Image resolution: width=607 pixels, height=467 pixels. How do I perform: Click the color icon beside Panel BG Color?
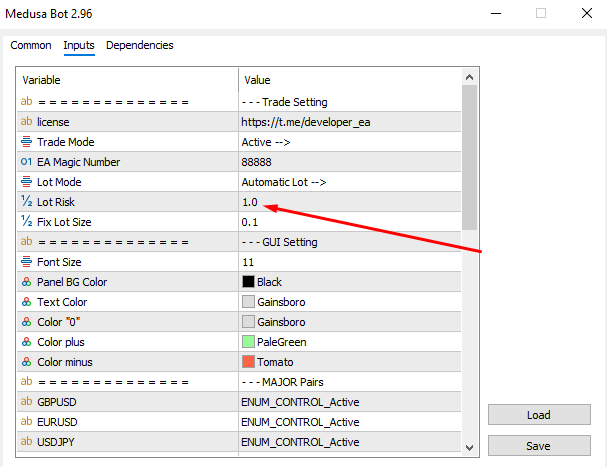pyautogui.click(x=26, y=282)
